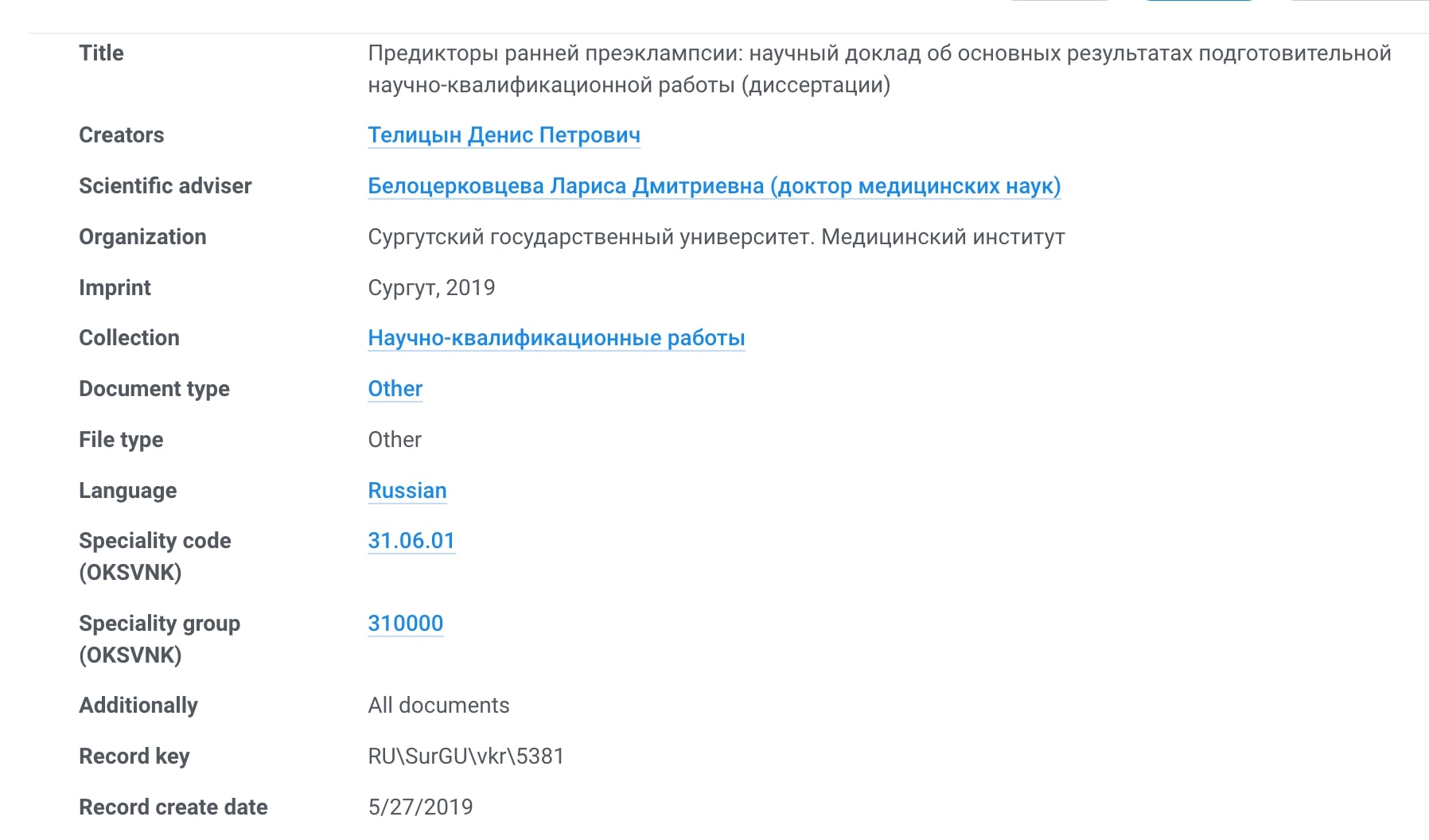Click the 'Collection' field label
Image resolution: width=1429 pixels, height=840 pixels.
coord(129,338)
